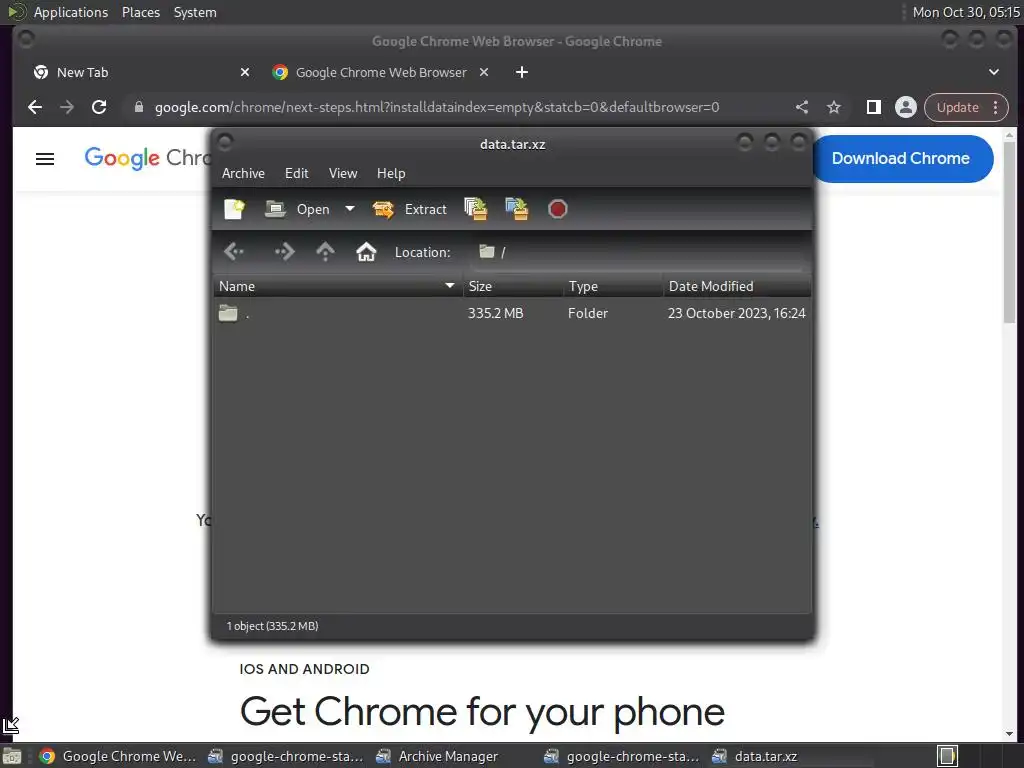Expand the Open recent archives dropdown arrow
The height and width of the screenshot is (768, 1024).
350,209
